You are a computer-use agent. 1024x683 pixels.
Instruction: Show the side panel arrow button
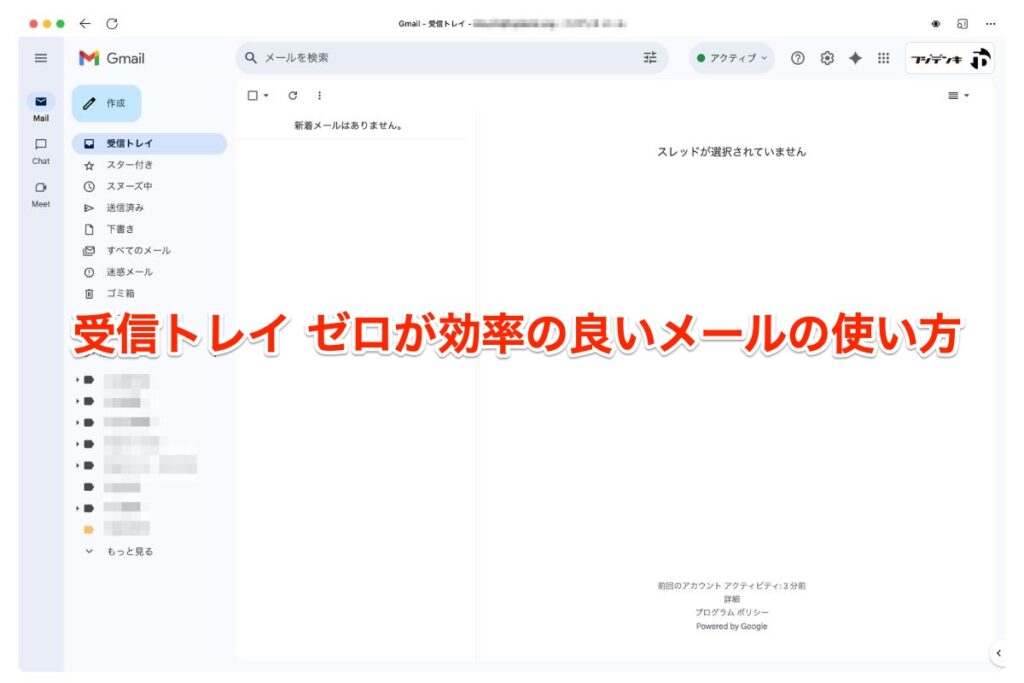(998, 653)
